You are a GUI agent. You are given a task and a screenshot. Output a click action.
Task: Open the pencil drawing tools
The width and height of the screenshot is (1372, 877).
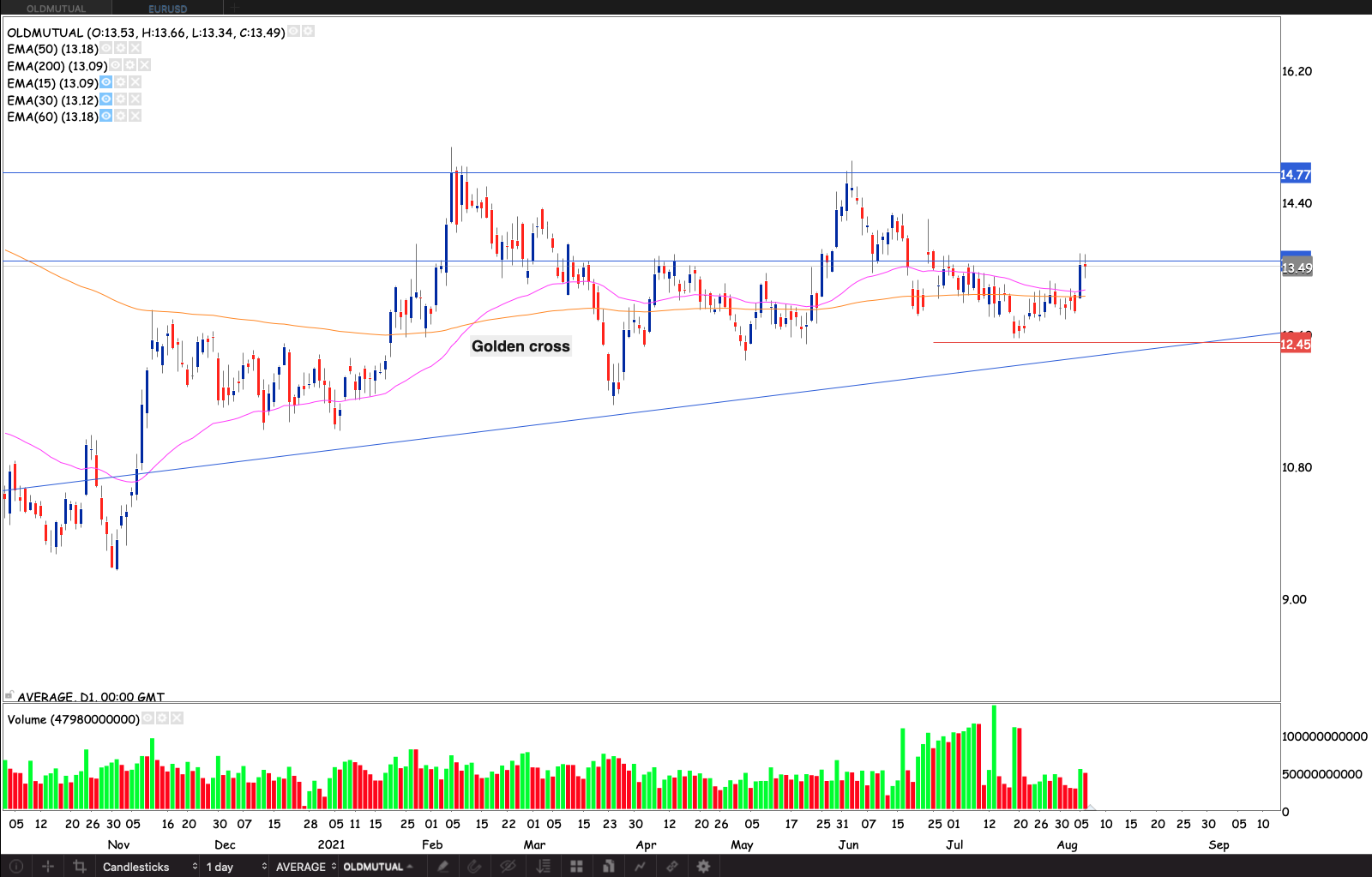(442, 866)
